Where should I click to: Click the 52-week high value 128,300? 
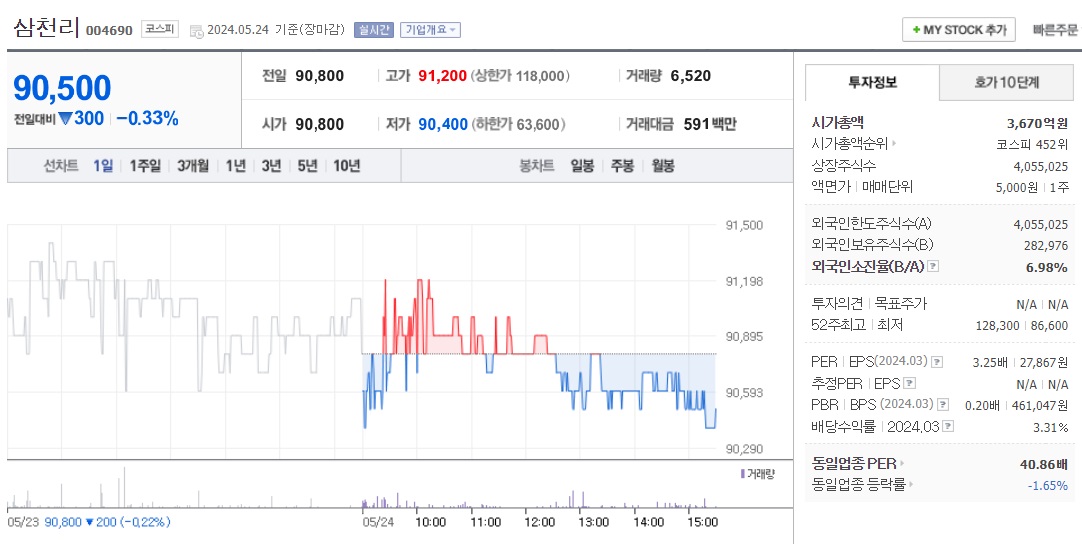[x=997, y=325]
